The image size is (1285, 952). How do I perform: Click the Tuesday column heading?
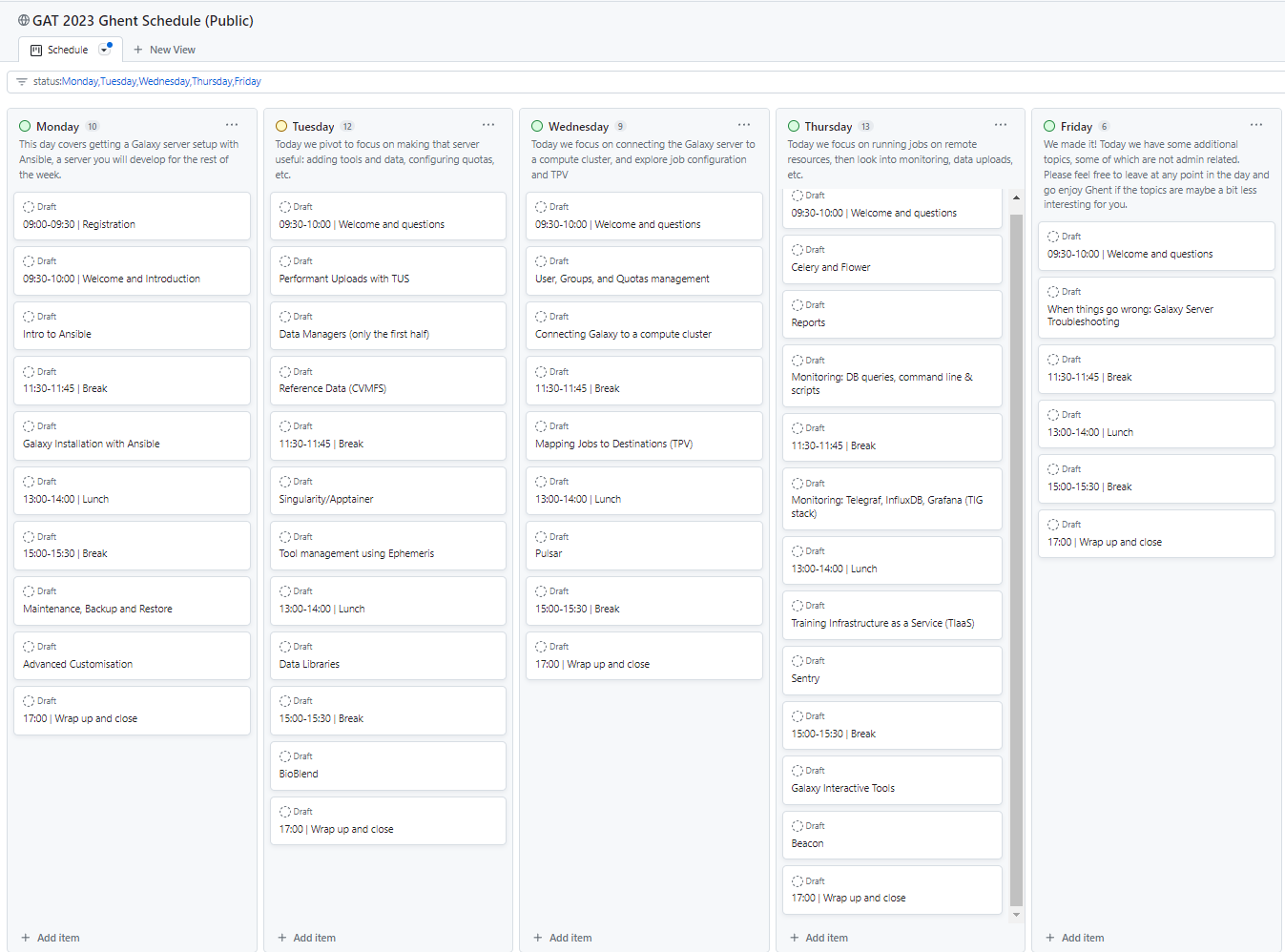313,127
